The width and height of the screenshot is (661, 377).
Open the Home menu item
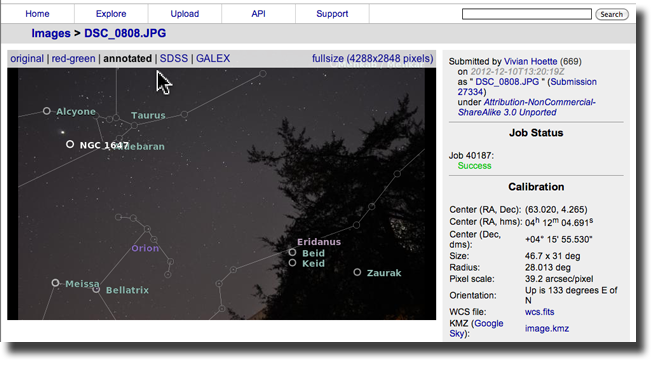[x=37, y=14]
